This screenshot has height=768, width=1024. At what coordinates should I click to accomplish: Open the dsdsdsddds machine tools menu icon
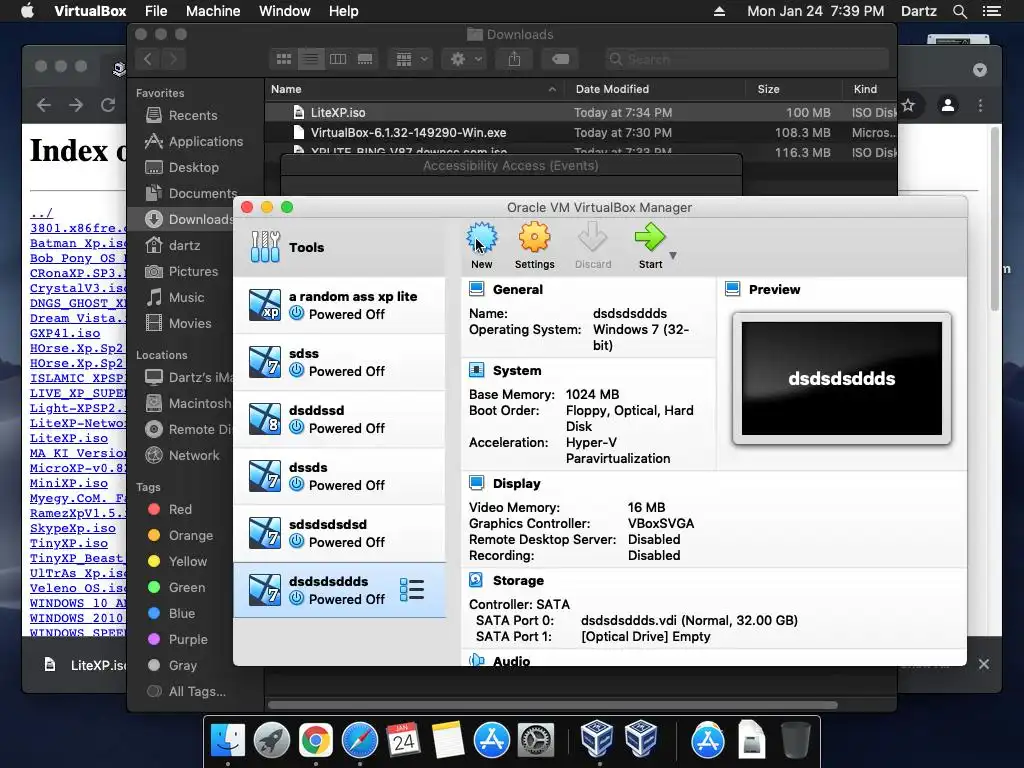(412, 590)
